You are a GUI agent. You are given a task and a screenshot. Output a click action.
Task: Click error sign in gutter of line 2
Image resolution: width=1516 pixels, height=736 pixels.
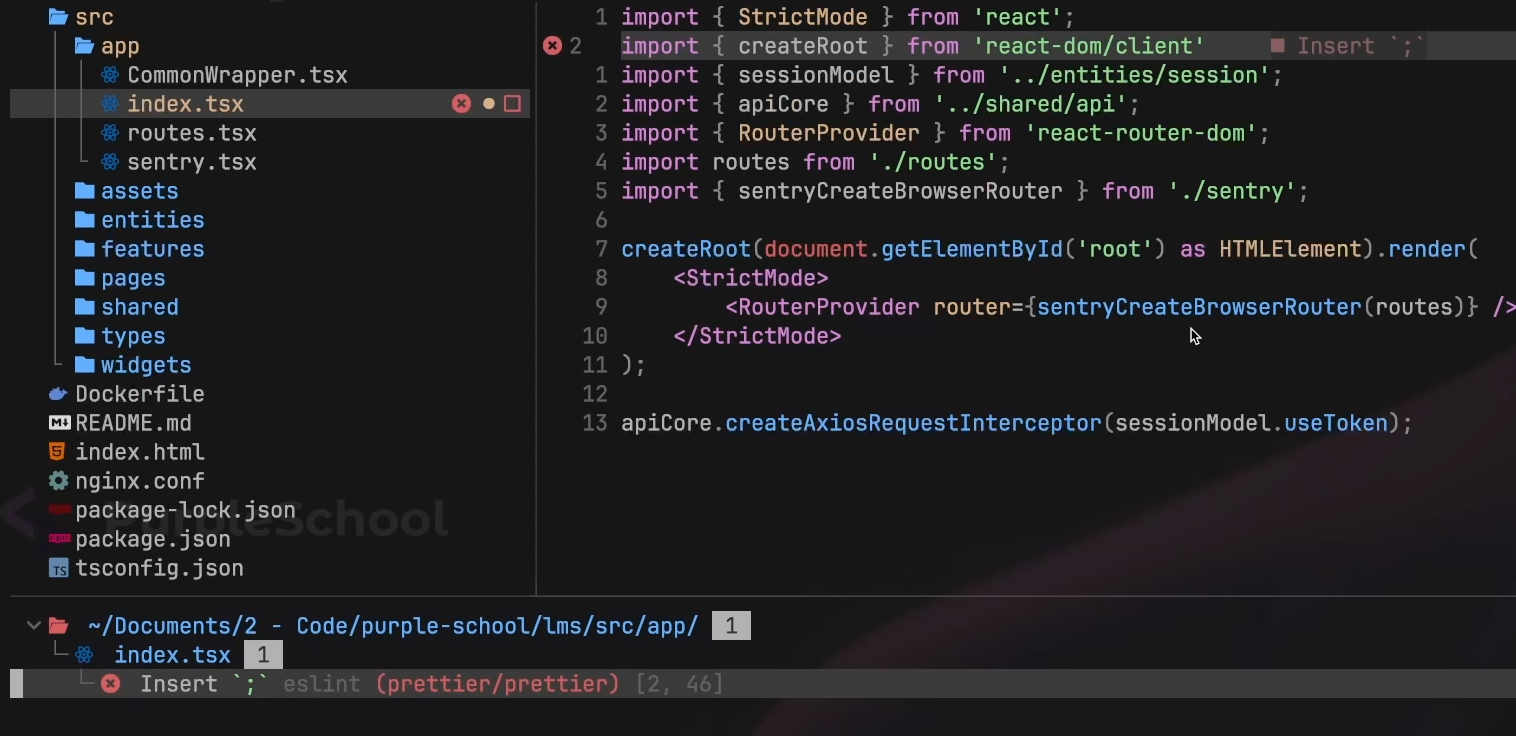[x=552, y=46]
